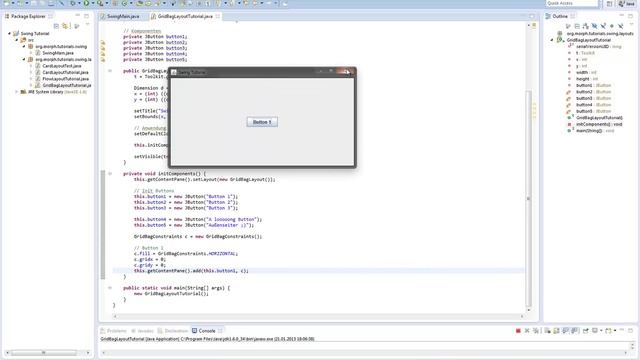640x360 pixels.
Task: Select the GridBagLayoutTutorial.java editor tab
Action: [185, 16]
